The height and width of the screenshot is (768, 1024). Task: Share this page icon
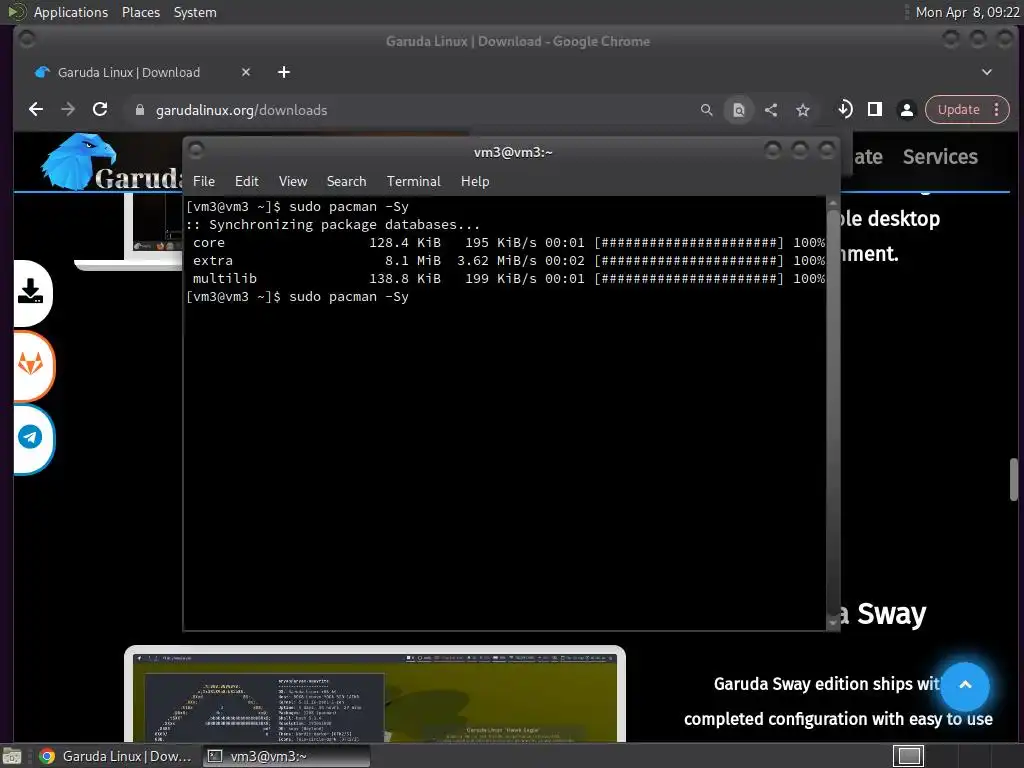pos(771,110)
